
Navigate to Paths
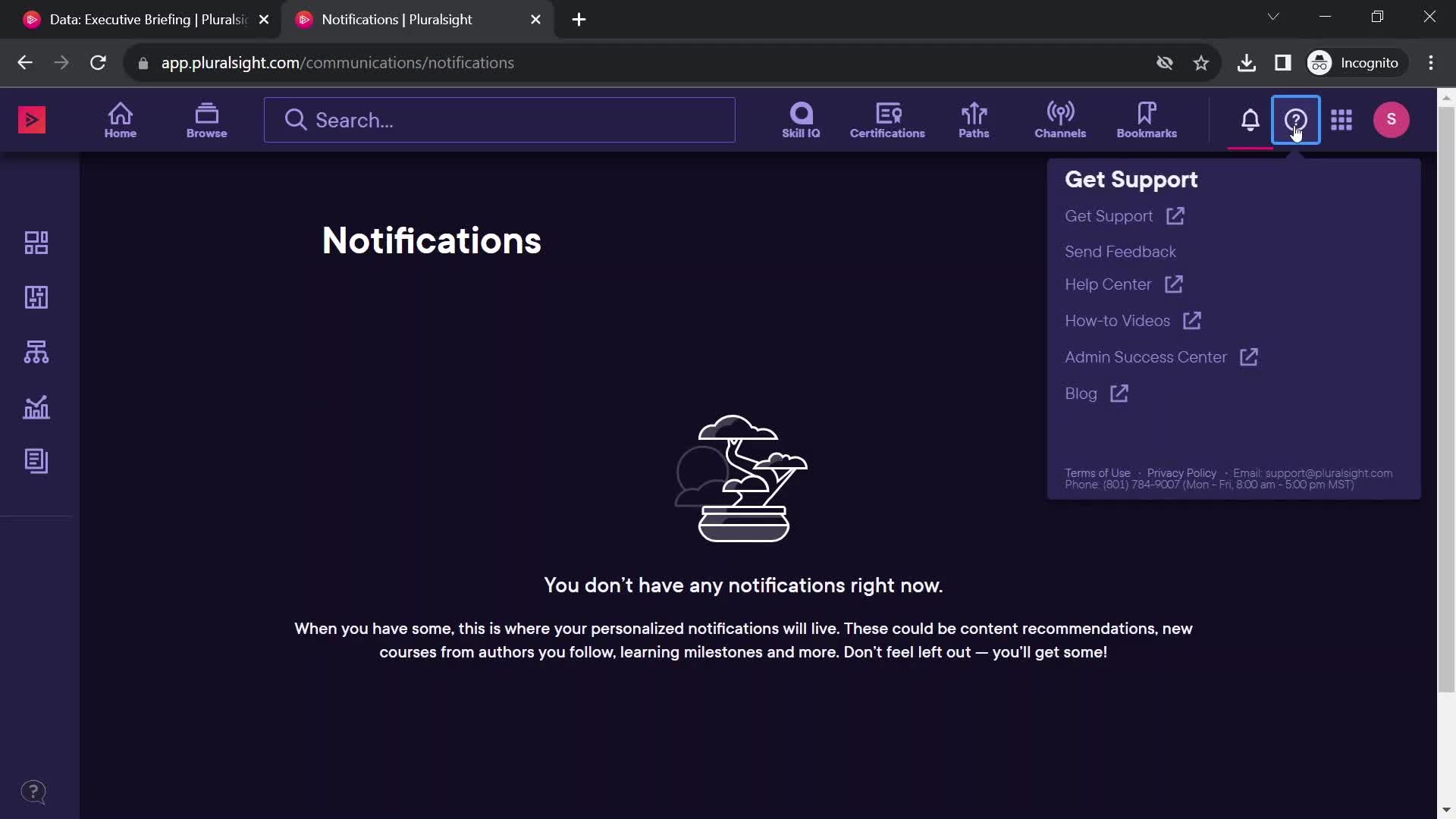point(974,119)
